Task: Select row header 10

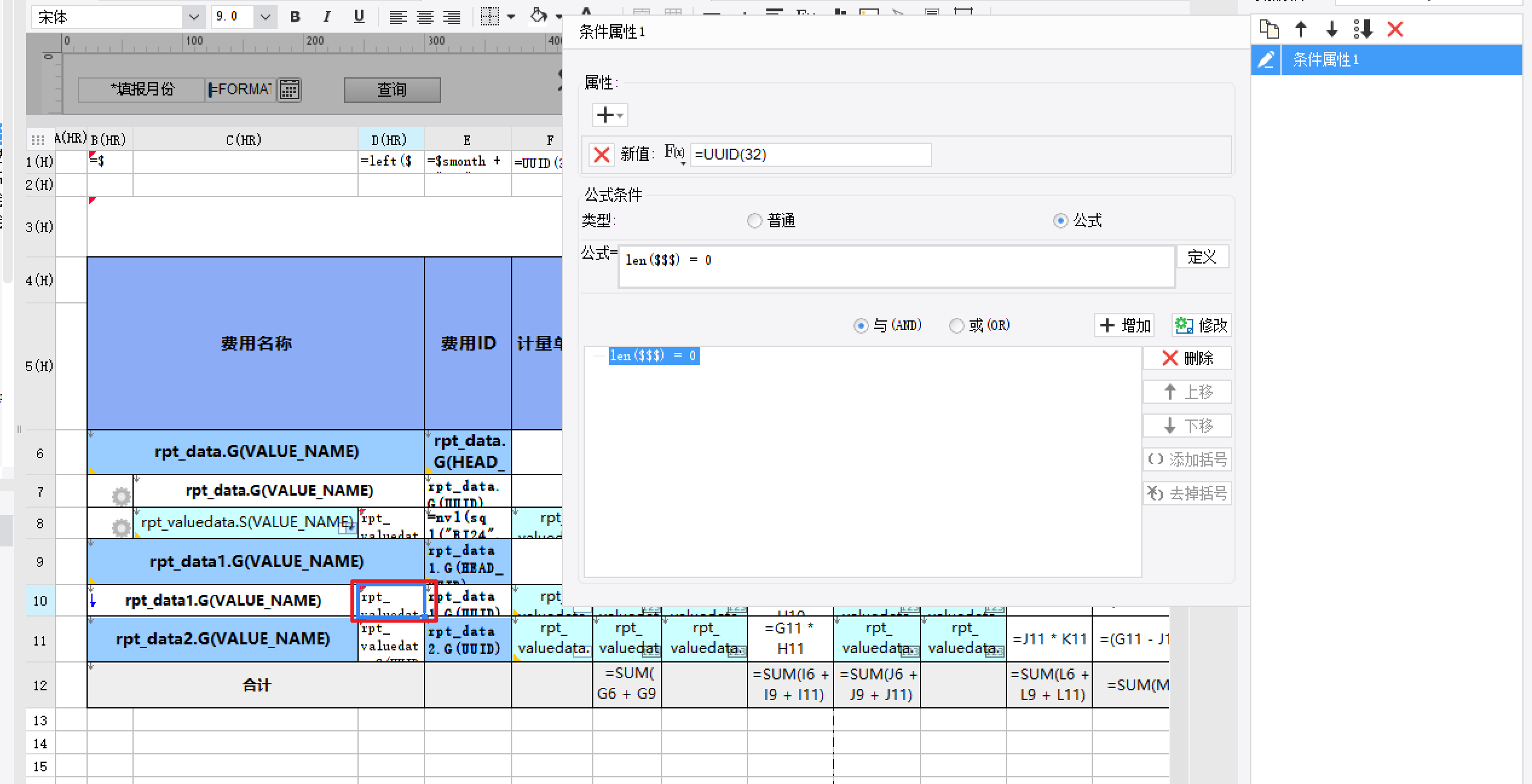Action: click(x=40, y=600)
